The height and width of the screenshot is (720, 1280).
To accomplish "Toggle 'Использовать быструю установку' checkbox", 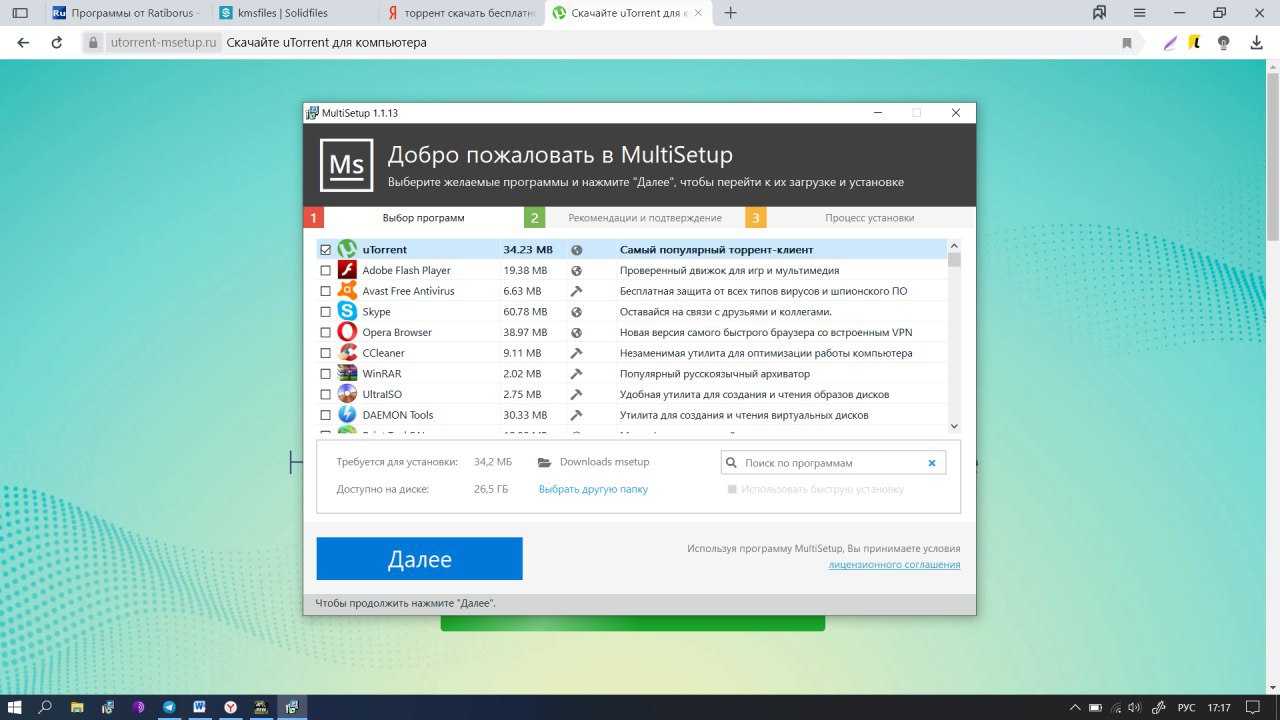I will [x=732, y=489].
